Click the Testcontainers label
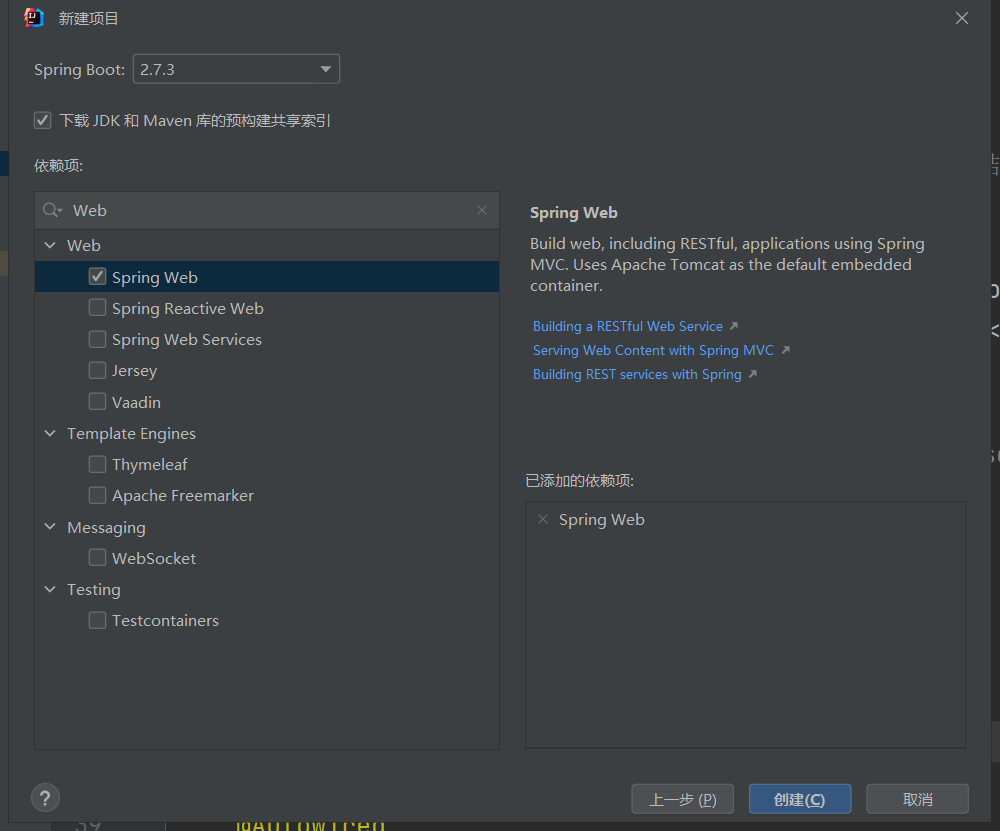1000x831 pixels. pos(165,621)
